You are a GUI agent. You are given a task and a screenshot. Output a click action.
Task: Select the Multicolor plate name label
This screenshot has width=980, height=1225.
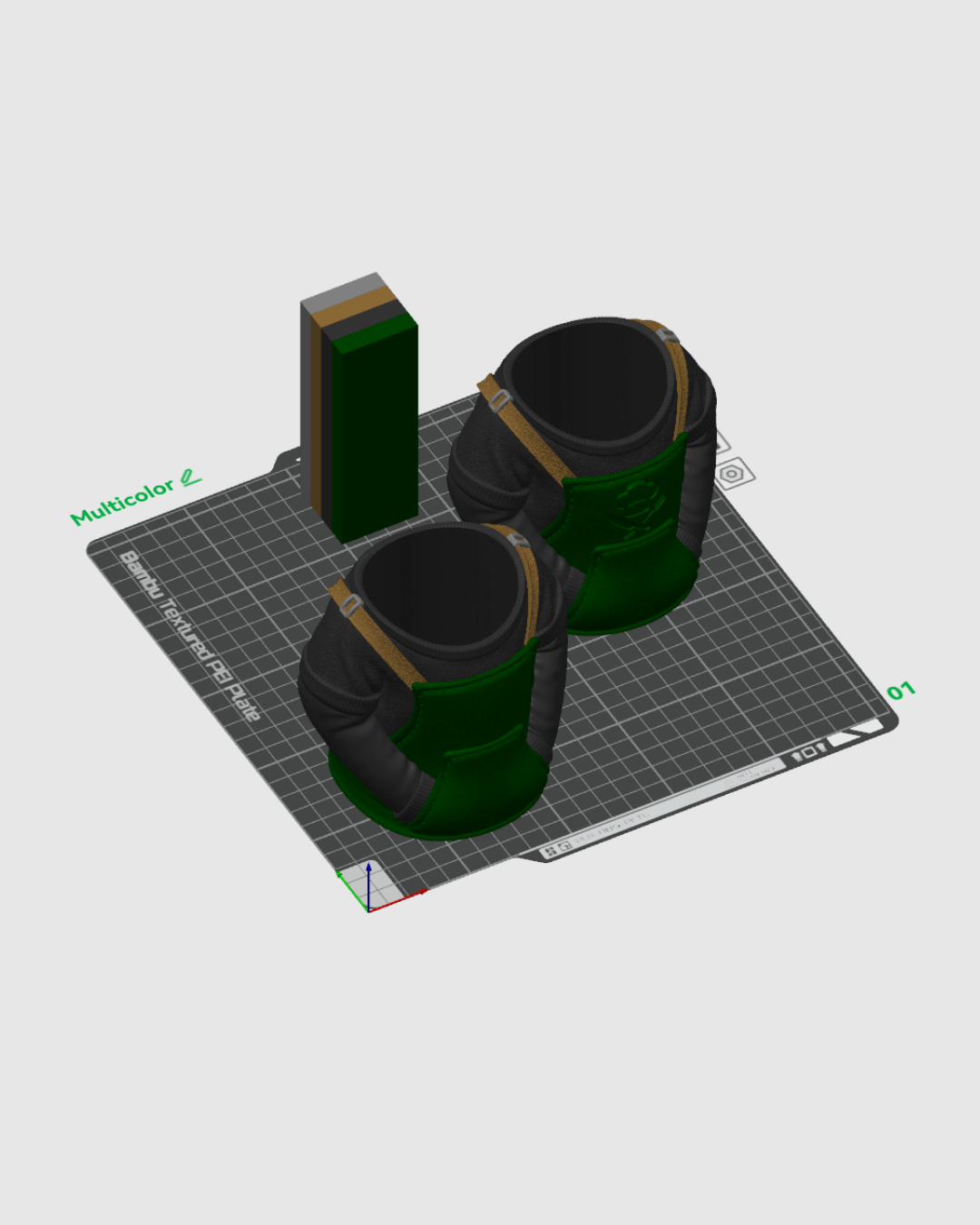tap(122, 502)
